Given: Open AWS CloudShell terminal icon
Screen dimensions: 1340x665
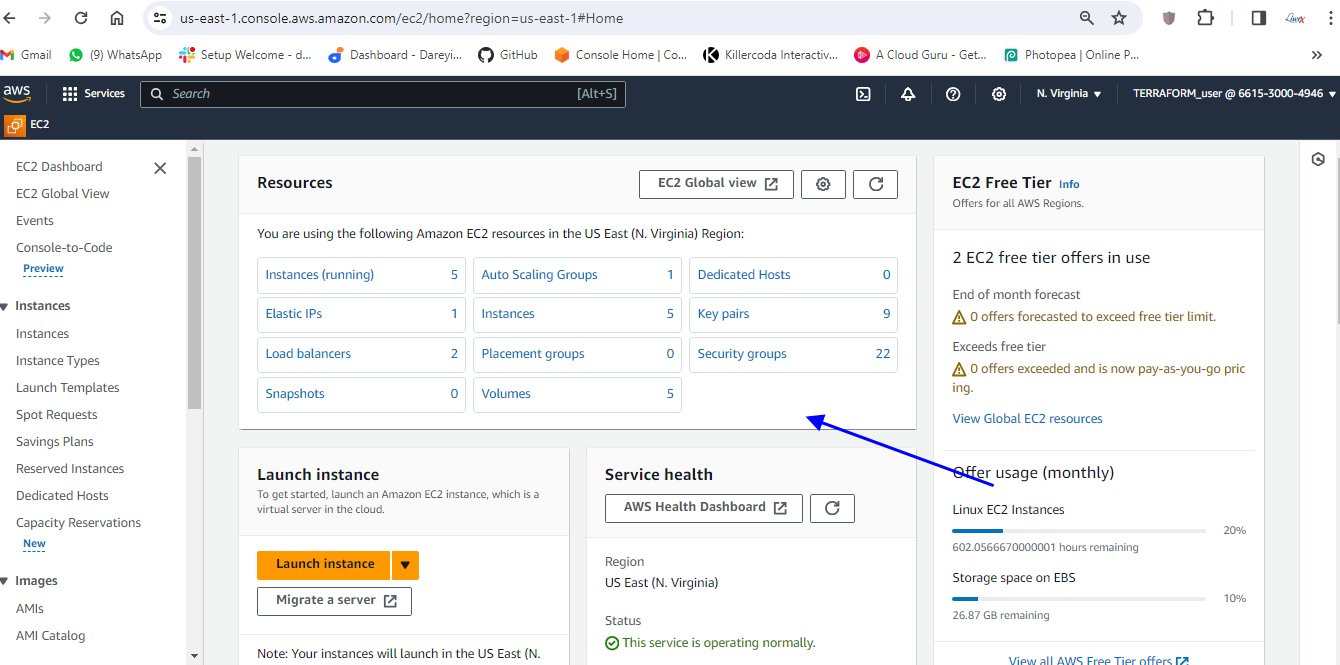Looking at the screenshot, I should [x=863, y=94].
